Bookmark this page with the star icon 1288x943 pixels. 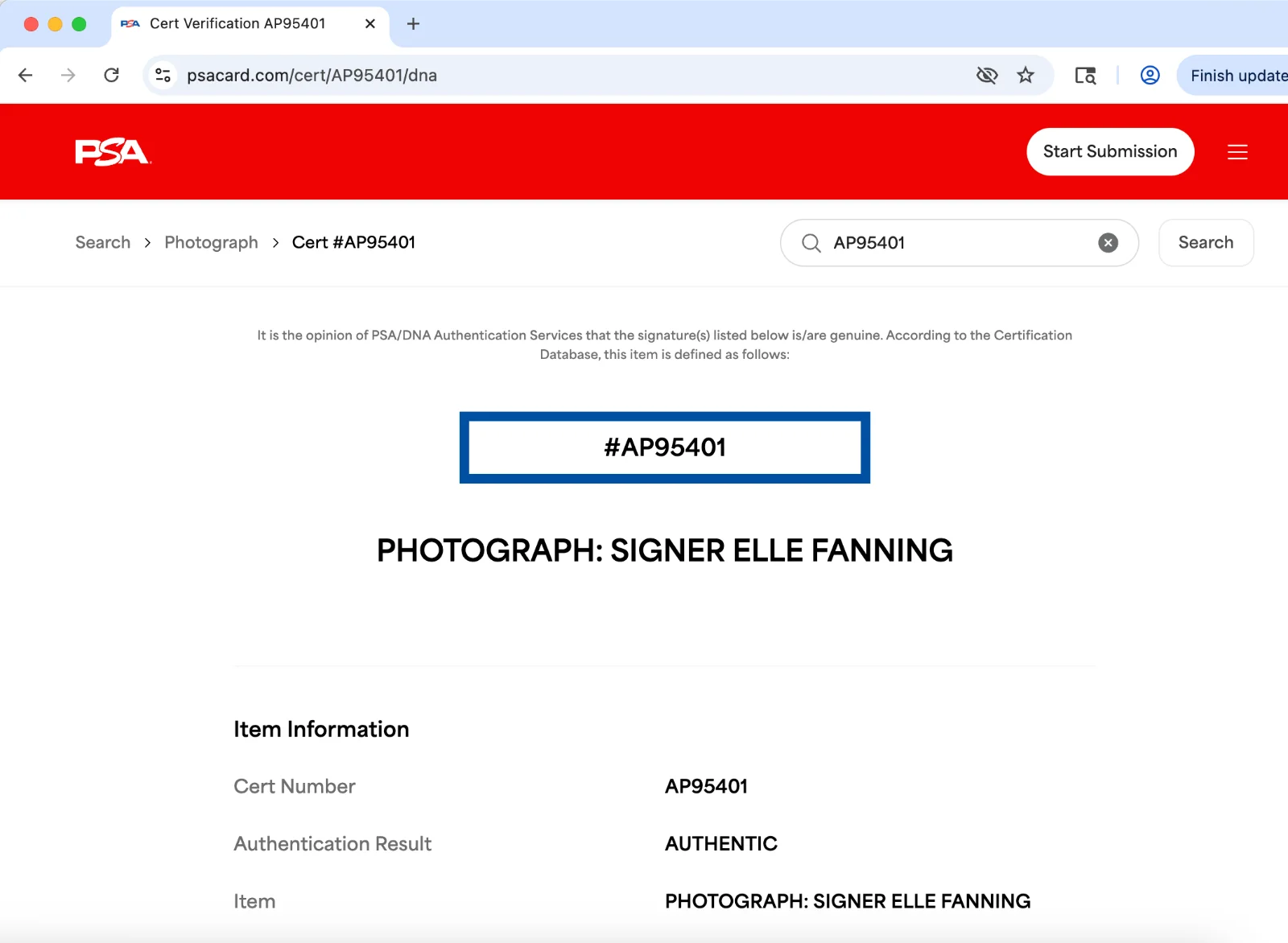click(1026, 75)
